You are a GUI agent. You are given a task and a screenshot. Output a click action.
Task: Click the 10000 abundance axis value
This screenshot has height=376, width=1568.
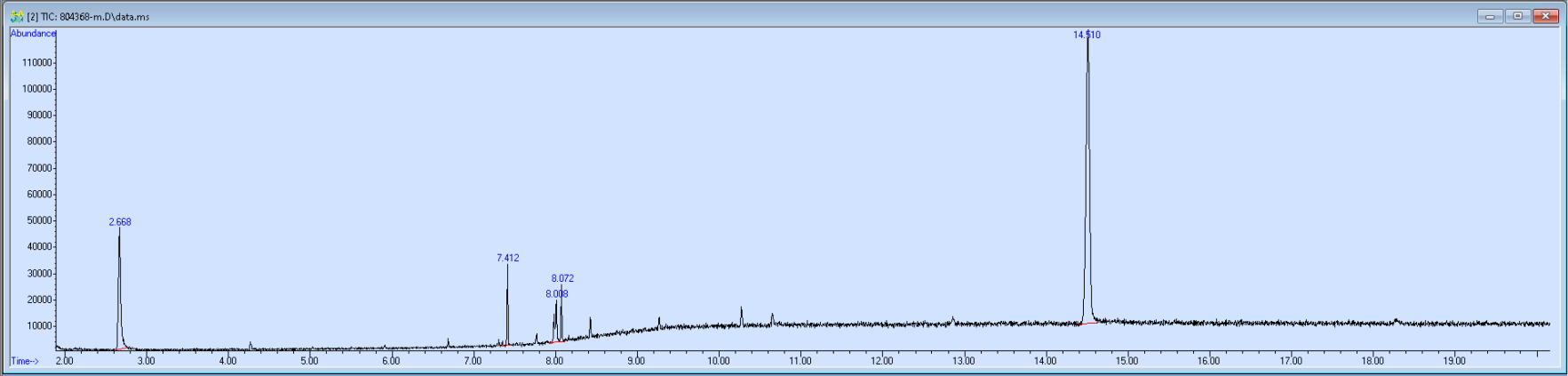pyautogui.click(x=39, y=326)
